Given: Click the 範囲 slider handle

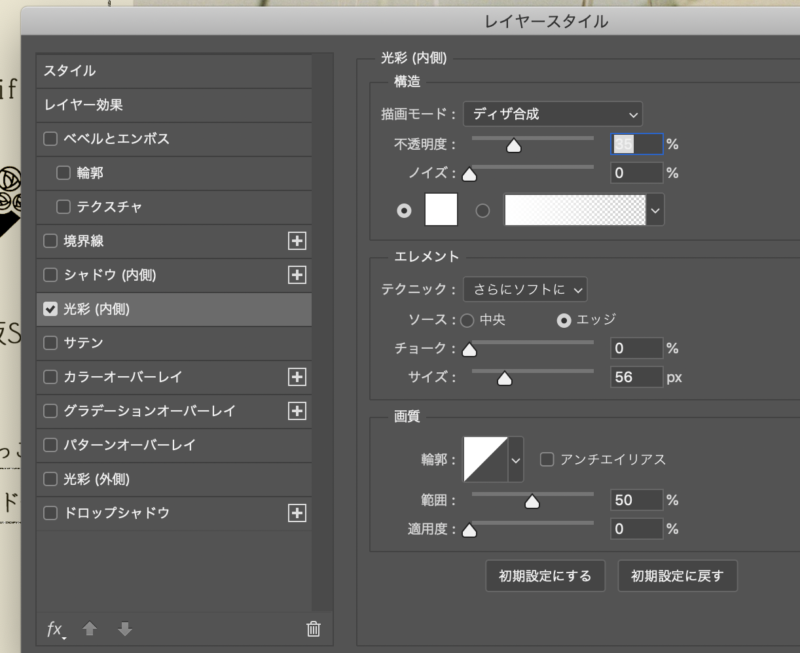Looking at the screenshot, I should 532,502.
